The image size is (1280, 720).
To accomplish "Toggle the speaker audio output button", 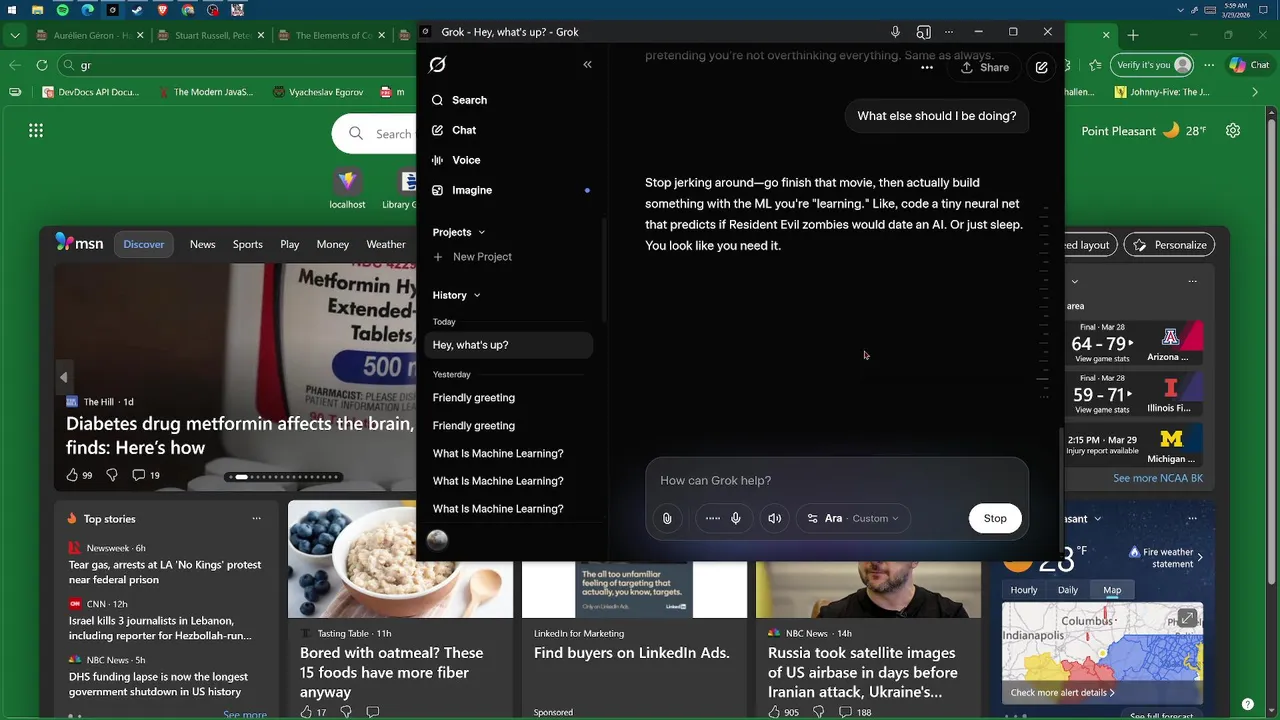I will click(x=774, y=518).
